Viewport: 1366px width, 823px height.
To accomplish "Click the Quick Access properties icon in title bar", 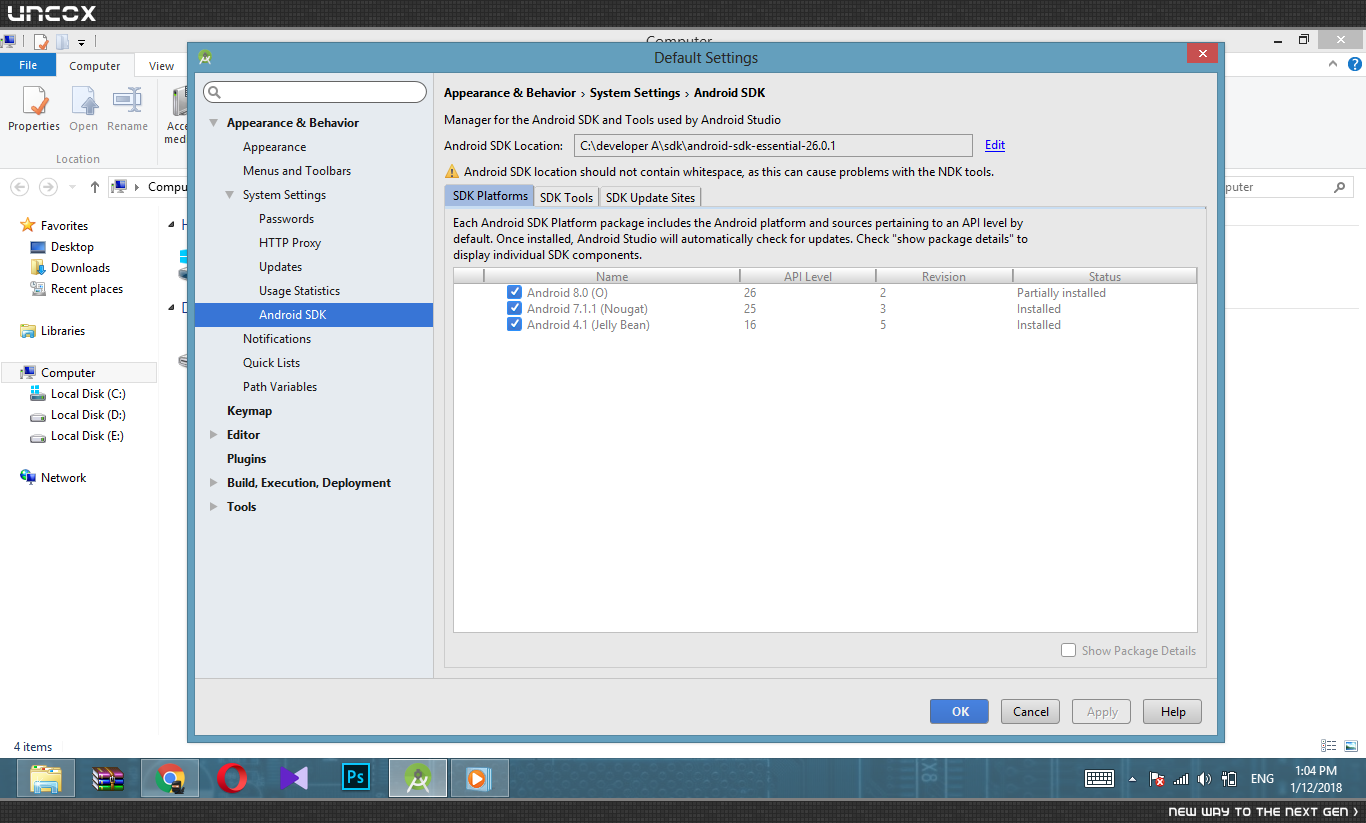I will (41, 42).
